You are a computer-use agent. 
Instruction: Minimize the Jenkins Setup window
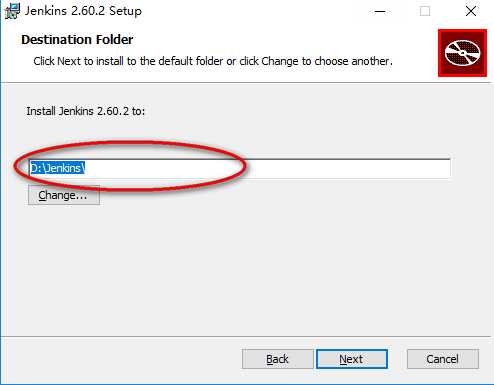(380, 11)
